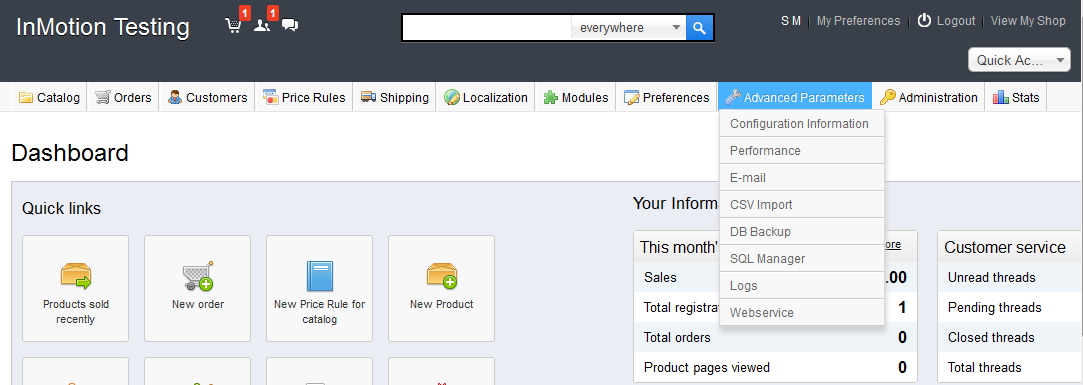The height and width of the screenshot is (385, 1083).
Task: Select DB Backup from the submenu
Action: pyautogui.click(x=802, y=232)
